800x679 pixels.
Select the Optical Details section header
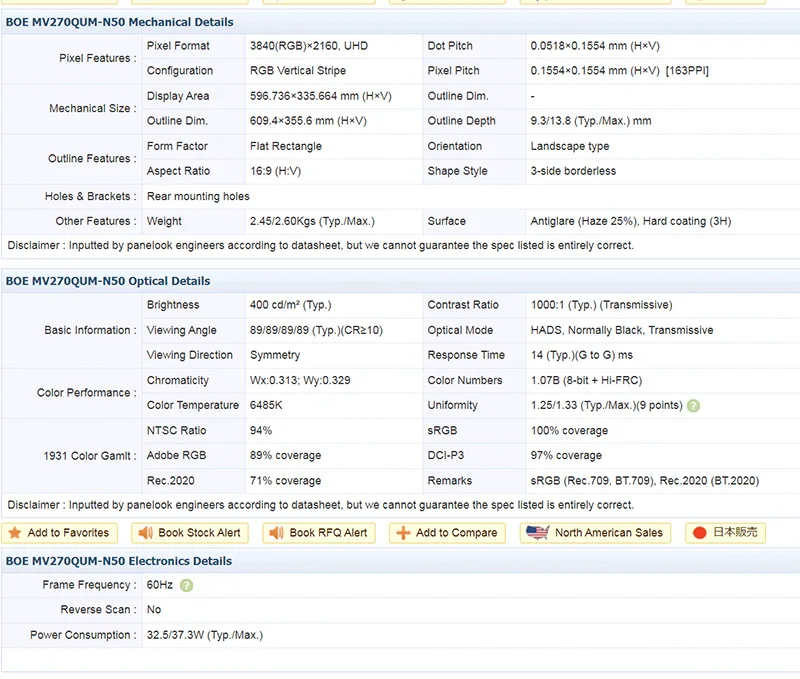tap(108, 281)
